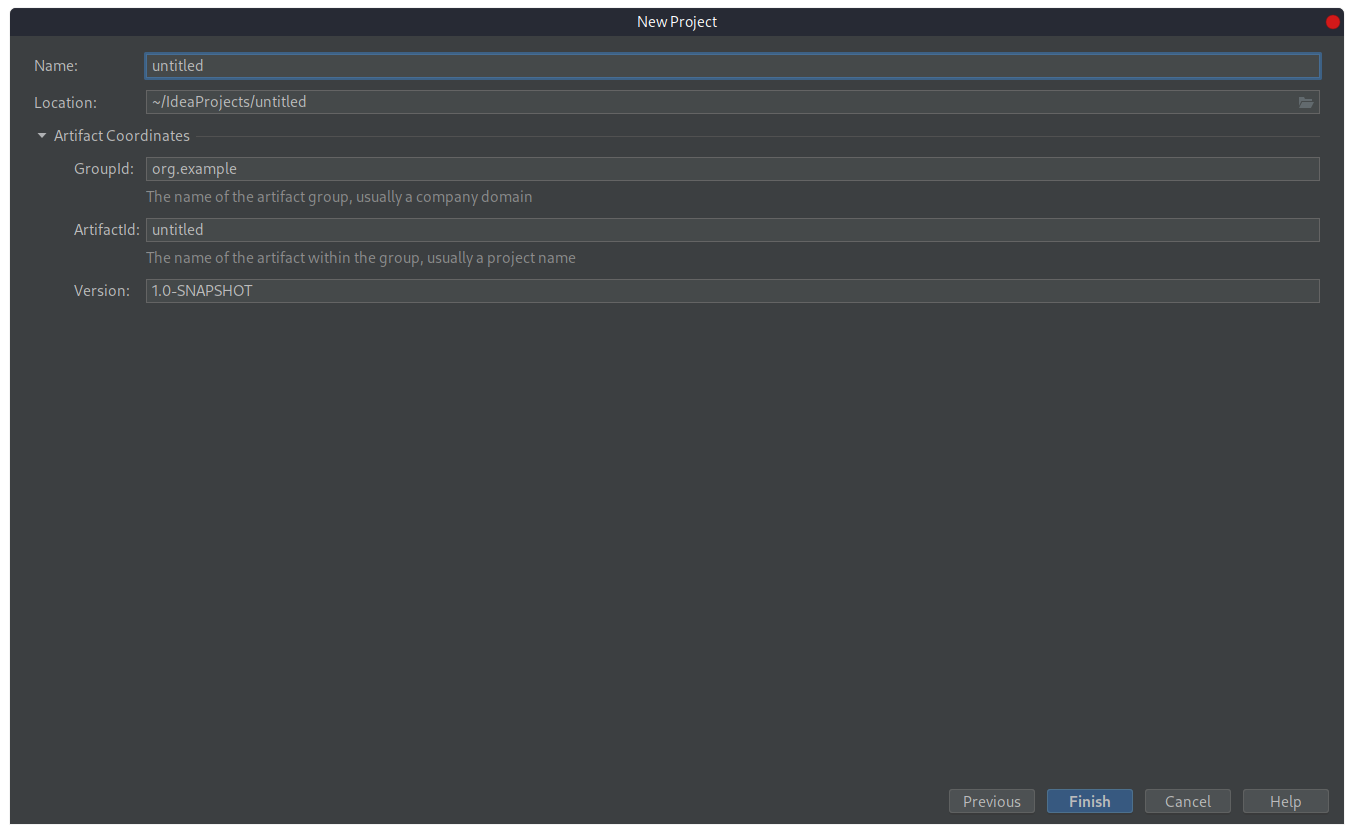The image size is (1354, 834).
Task: Click the New Project title bar text
Action: pyautogui.click(x=677, y=21)
